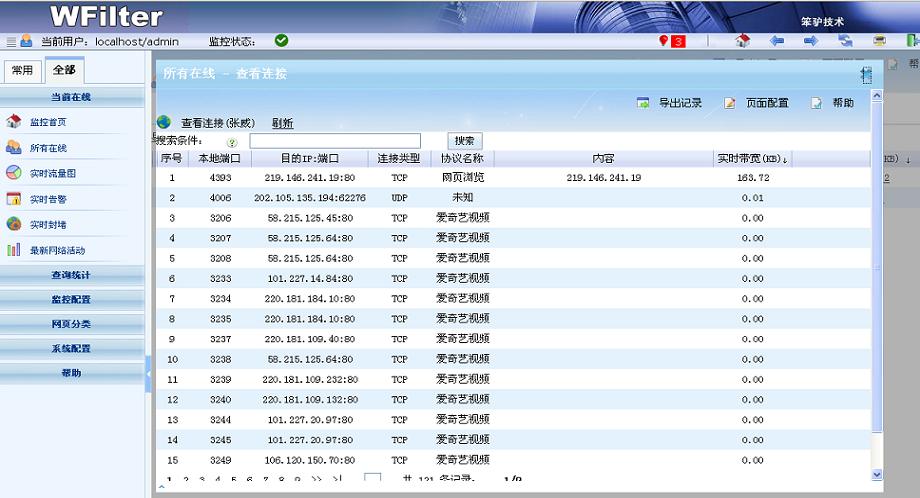This screenshot has height=498, width=920.
Task: Click the printer icon in top toolbar
Action: pyautogui.click(x=880, y=41)
